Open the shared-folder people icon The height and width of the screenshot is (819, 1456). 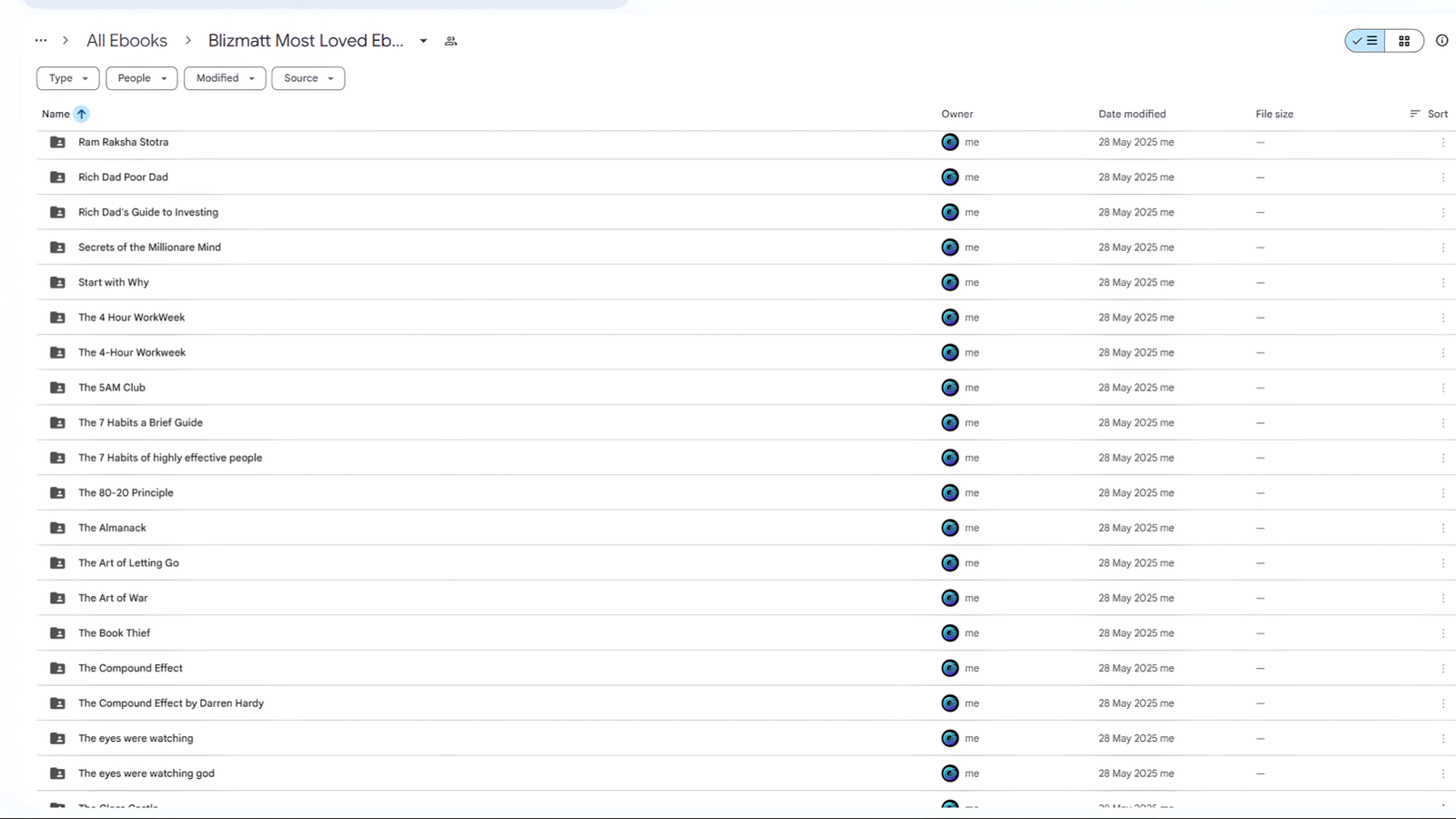click(x=450, y=41)
